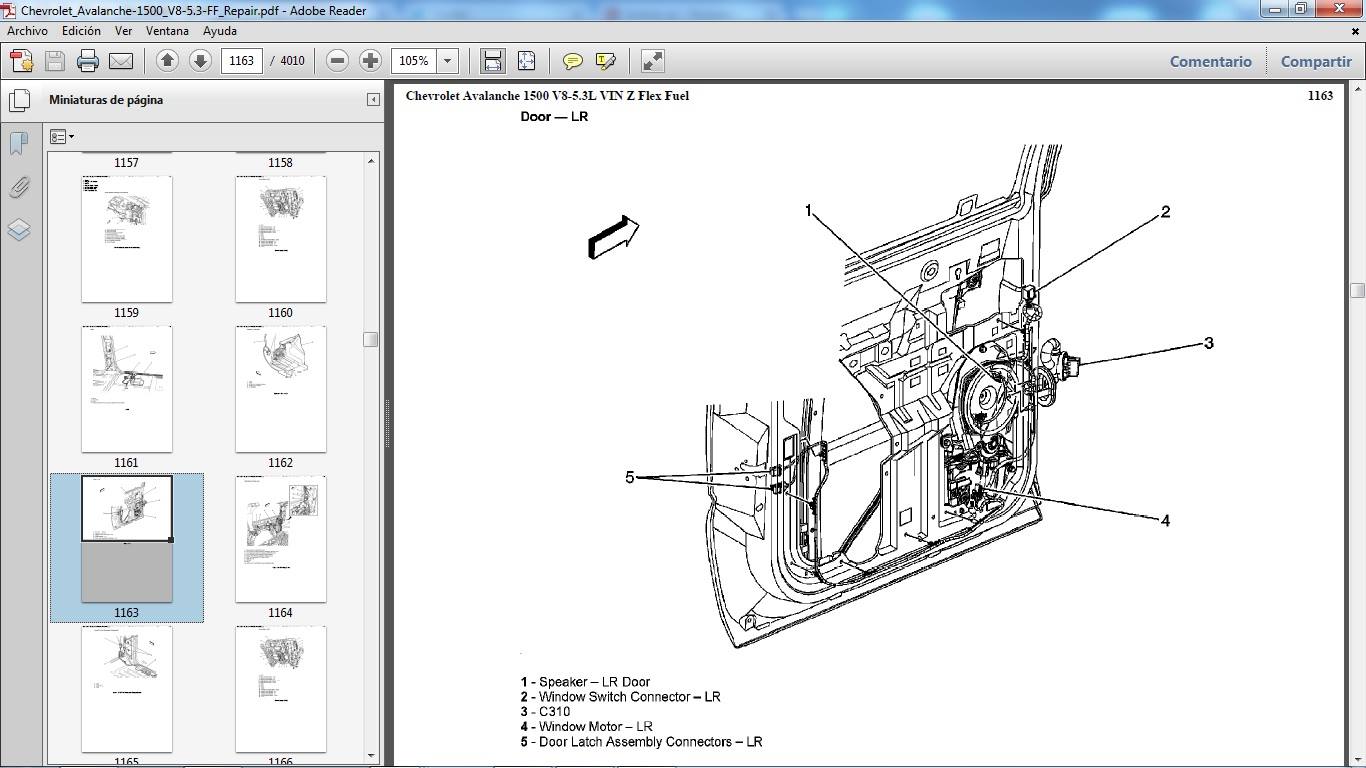
Task: Click legend text 'Speaker – LR Door'
Action: (595, 682)
